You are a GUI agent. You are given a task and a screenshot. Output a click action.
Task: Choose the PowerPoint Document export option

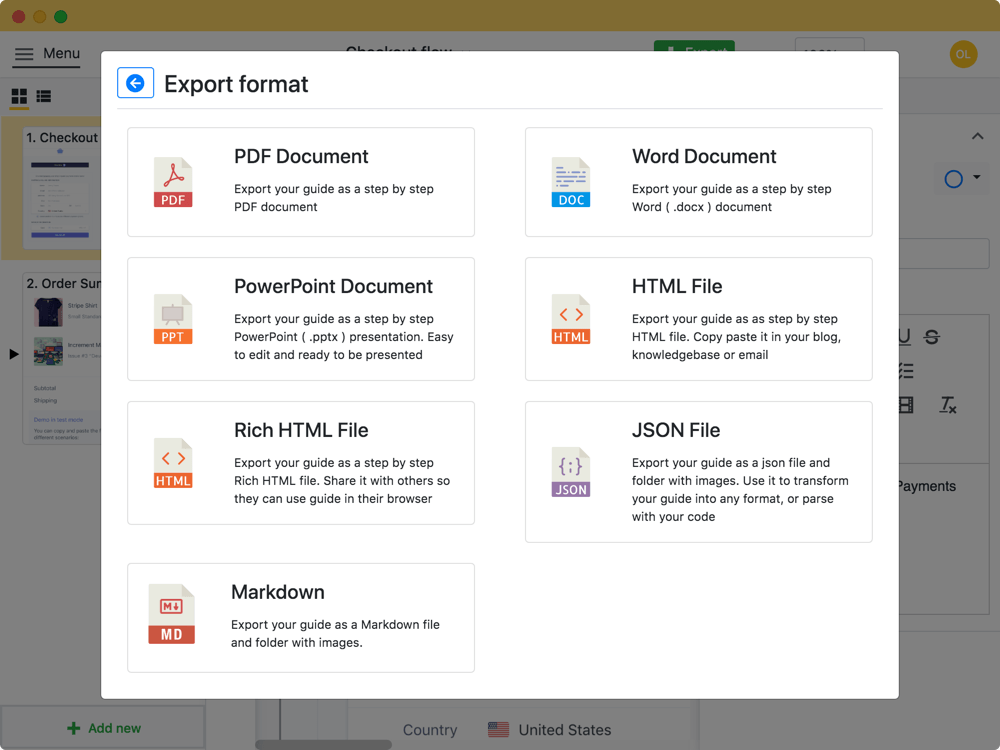(300, 320)
